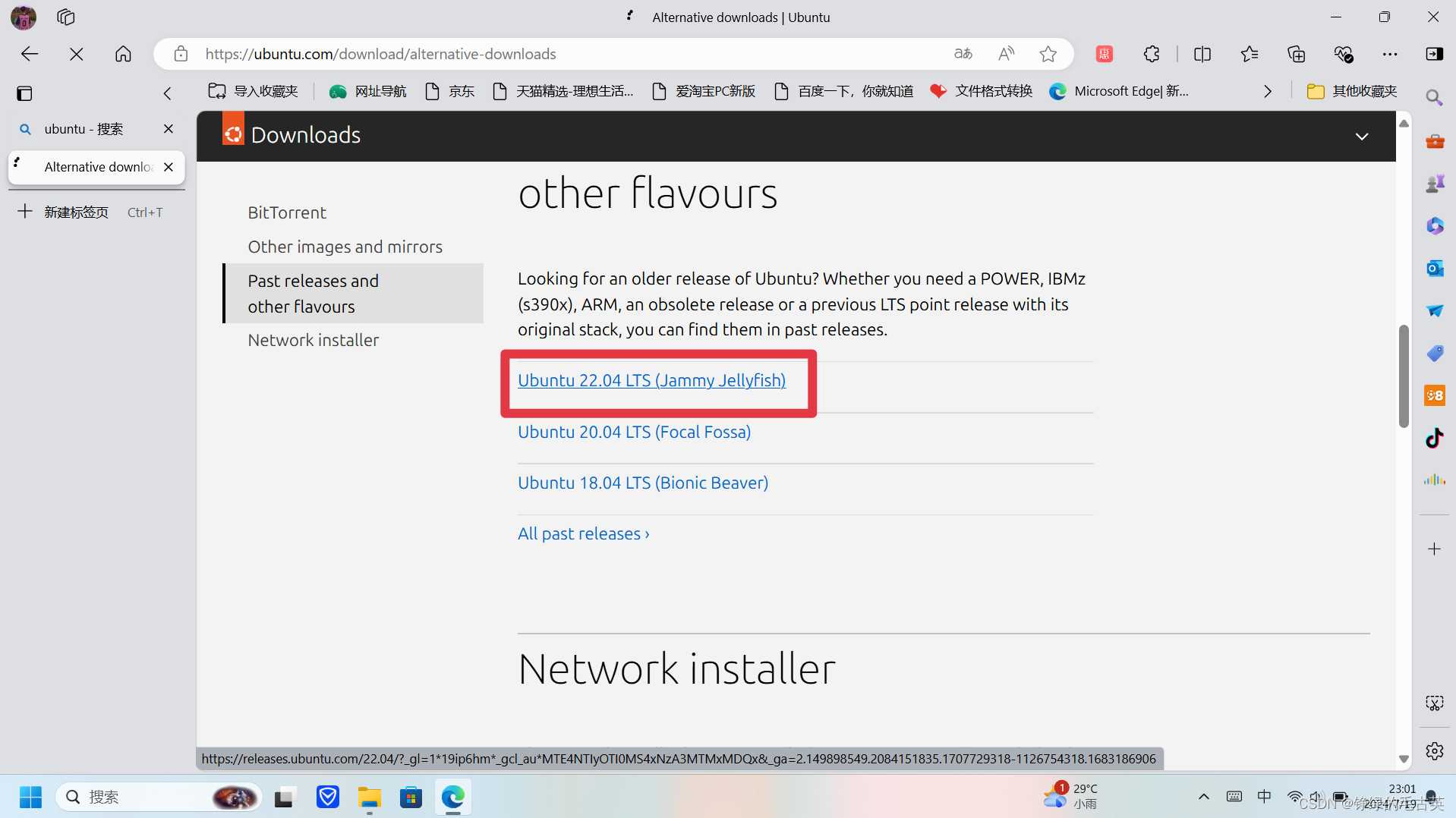Open the Favorites list
Viewport: 1456px width, 818px height.
pyautogui.click(x=1250, y=54)
